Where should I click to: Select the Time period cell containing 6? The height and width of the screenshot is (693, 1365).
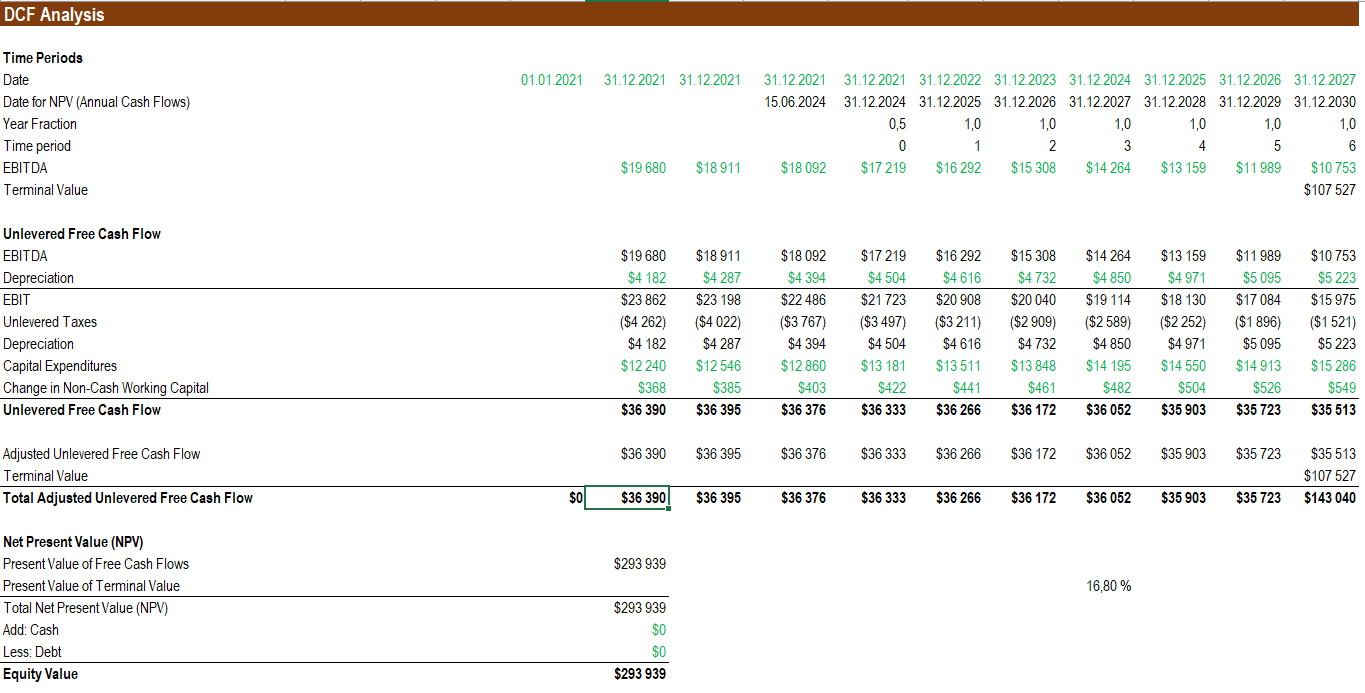pyautogui.click(x=1352, y=145)
